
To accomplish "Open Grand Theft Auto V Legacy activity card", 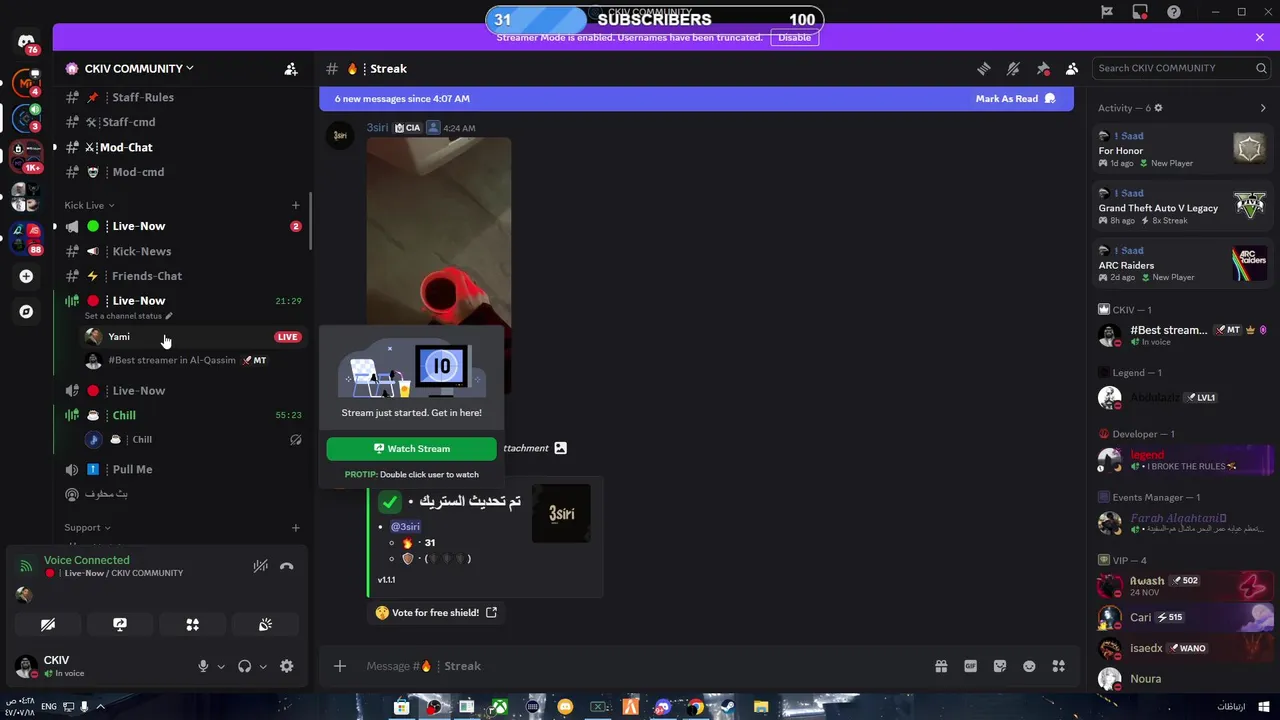I will click(1182, 207).
